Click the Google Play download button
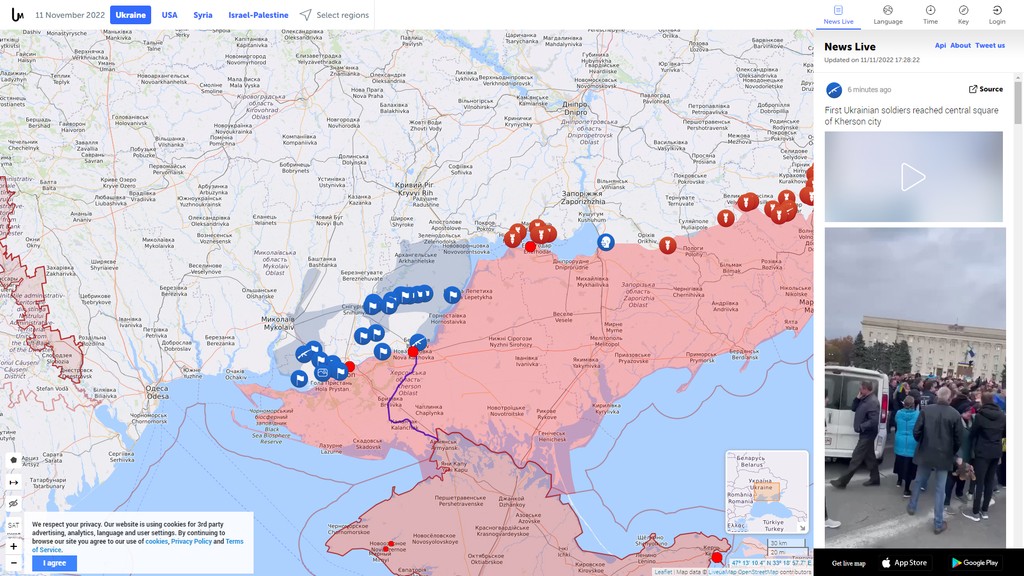The image size is (1024, 576). (975, 563)
